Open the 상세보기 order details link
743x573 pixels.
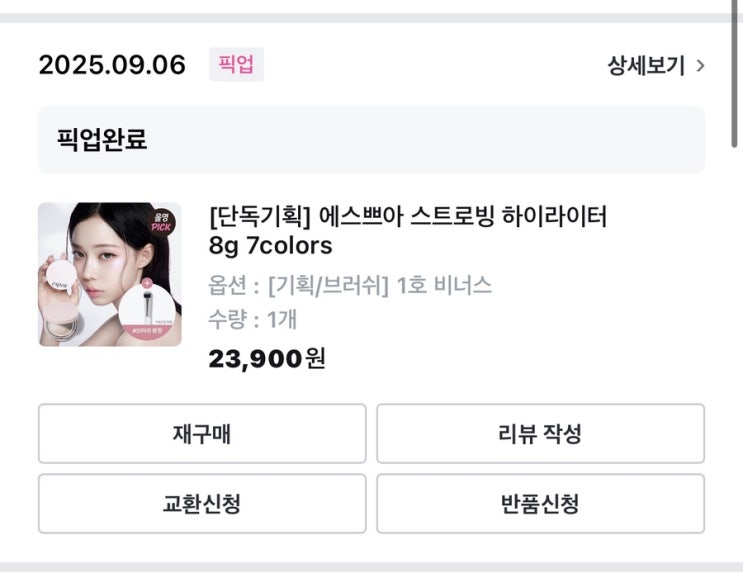click(x=646, y=66)
